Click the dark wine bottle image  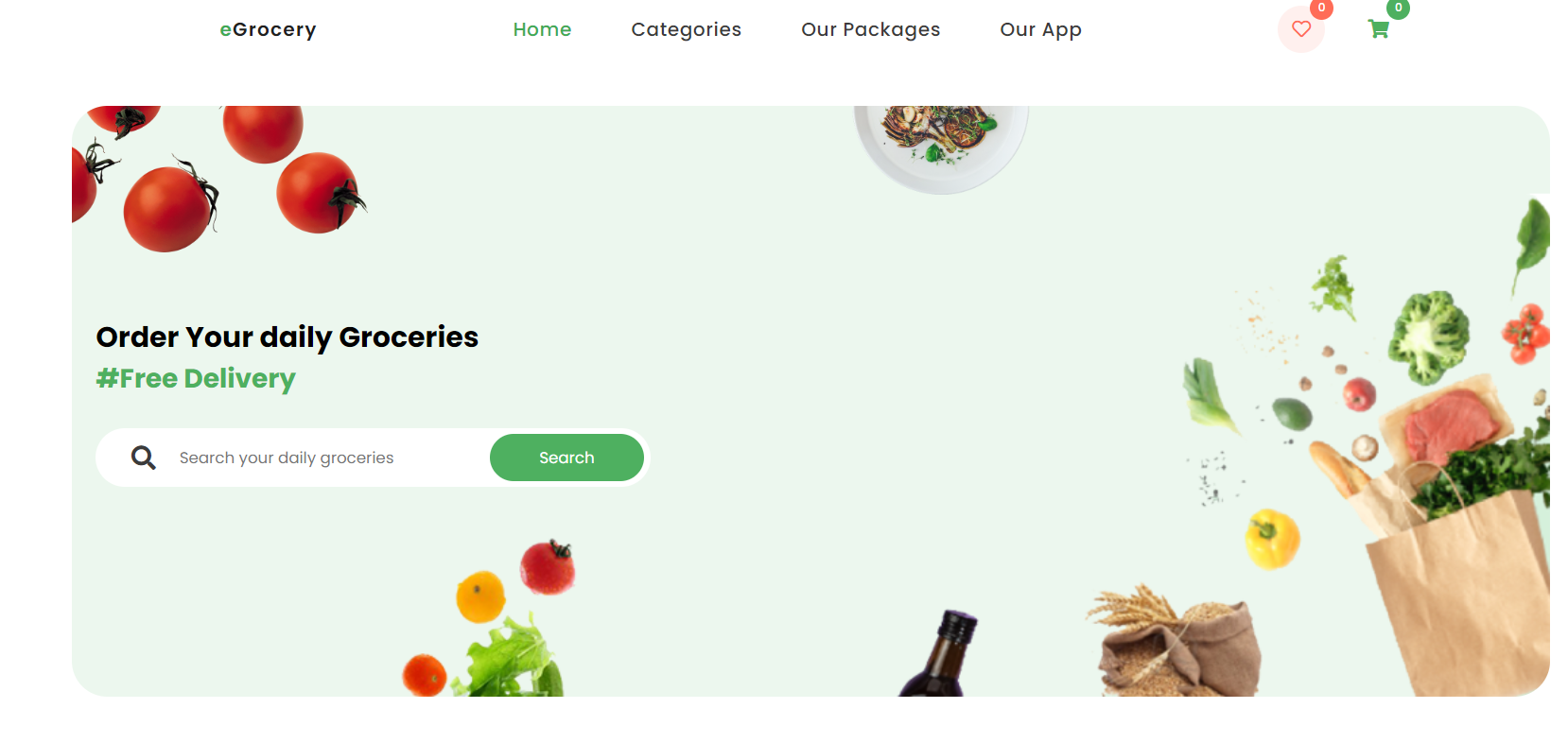tap(939, 654)
